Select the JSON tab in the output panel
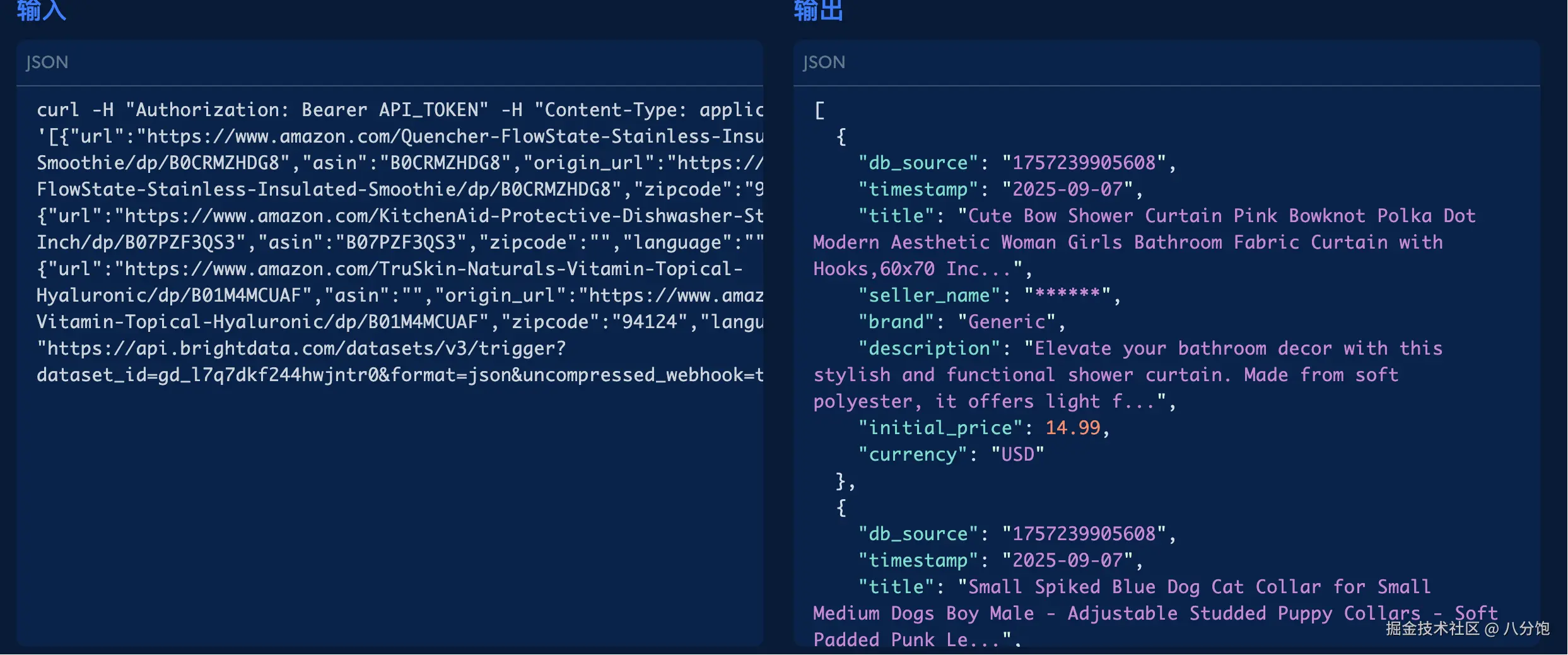1568x655 pixels. [824, 62]
